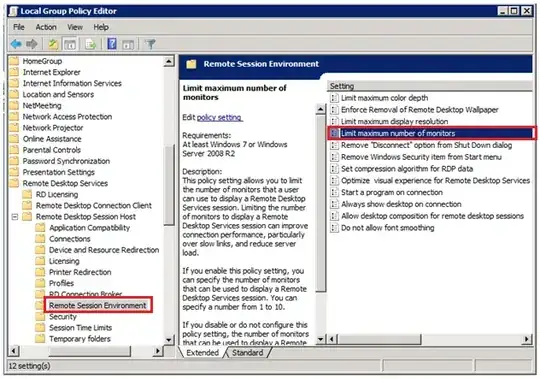Click the Forward arrow toolbar icon
The width and height of the screenshot is (540, 379).
(32, 44)
